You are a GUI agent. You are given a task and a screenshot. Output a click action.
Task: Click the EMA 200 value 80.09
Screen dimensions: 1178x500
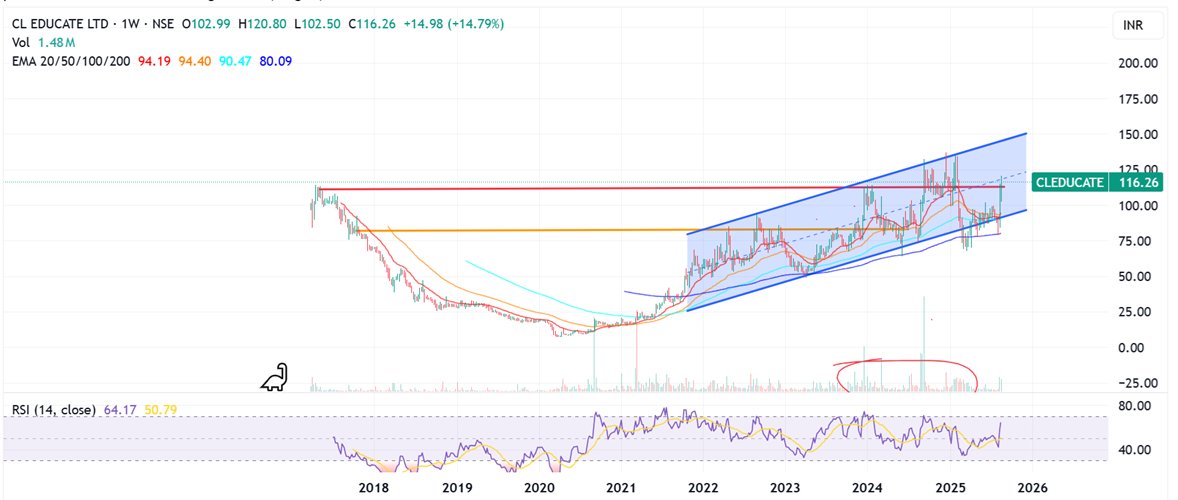[275, 61]
